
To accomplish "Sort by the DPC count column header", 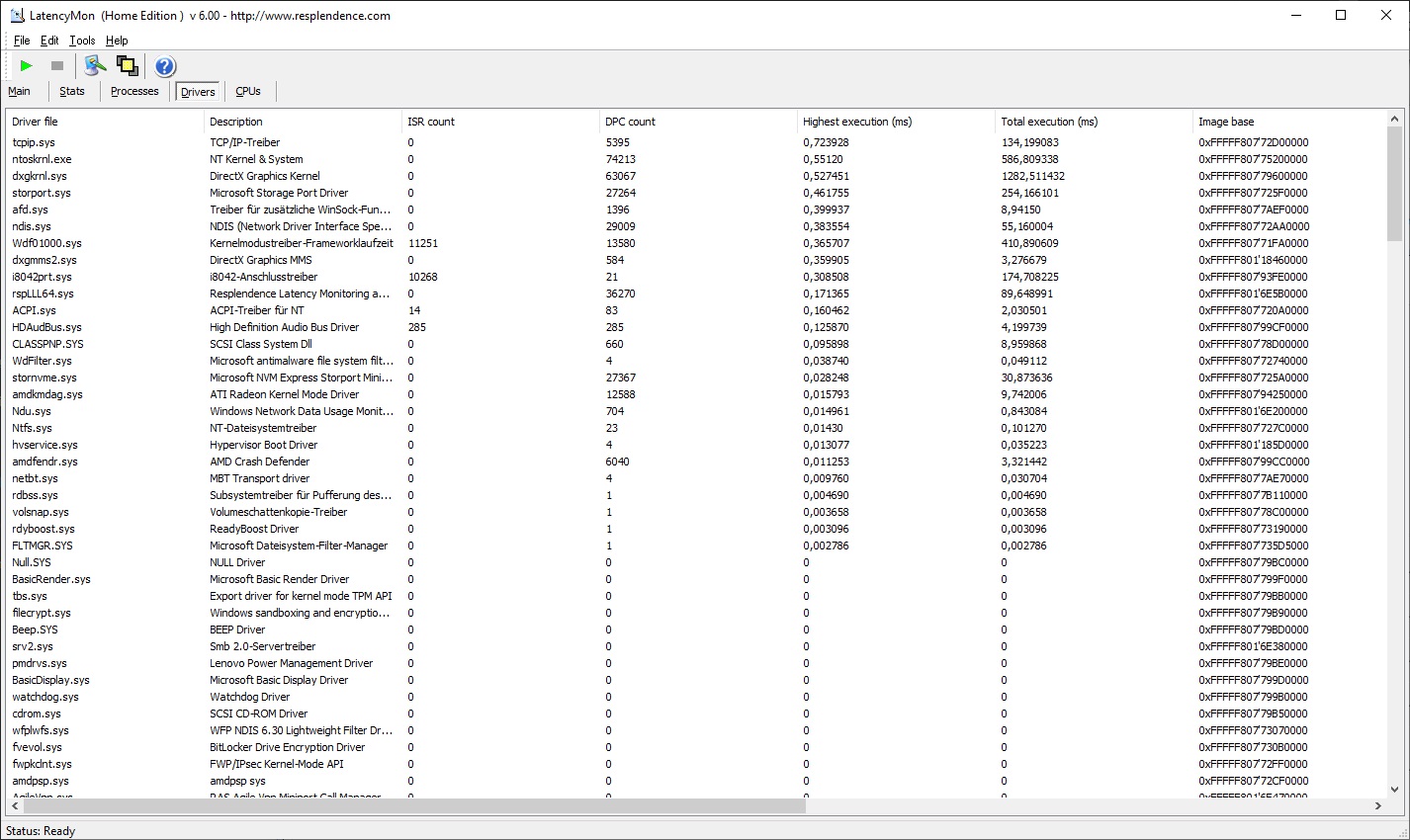I will [630, 122].
